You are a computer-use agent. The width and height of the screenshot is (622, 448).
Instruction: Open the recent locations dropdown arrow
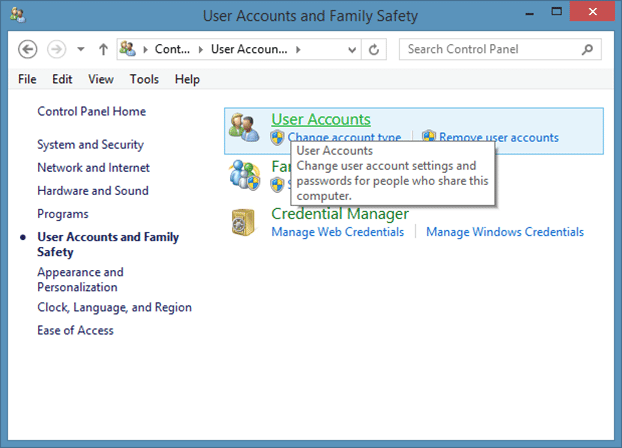point(81,50)
